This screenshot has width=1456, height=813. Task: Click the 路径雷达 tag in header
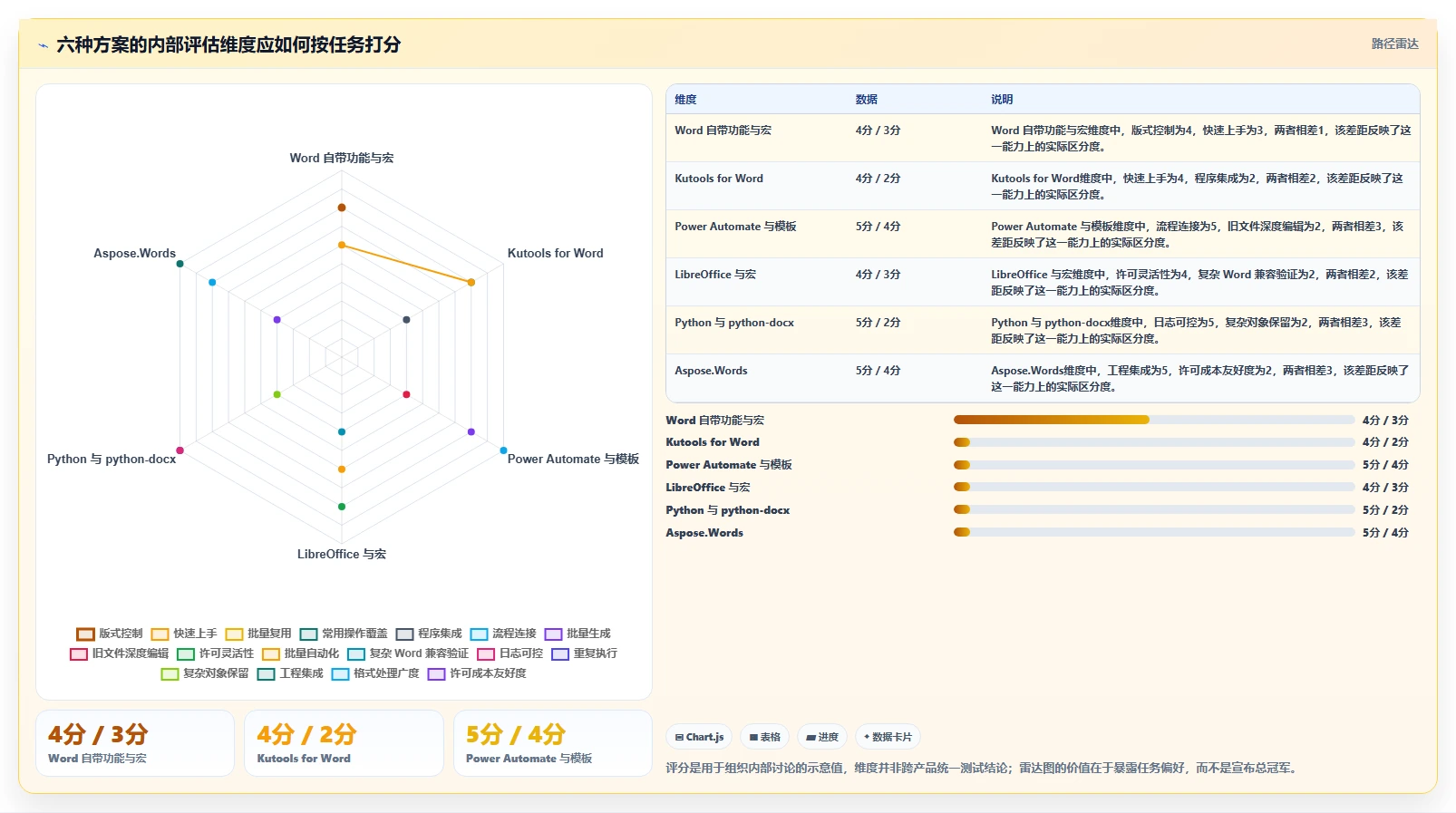(x=1394, y=44)
